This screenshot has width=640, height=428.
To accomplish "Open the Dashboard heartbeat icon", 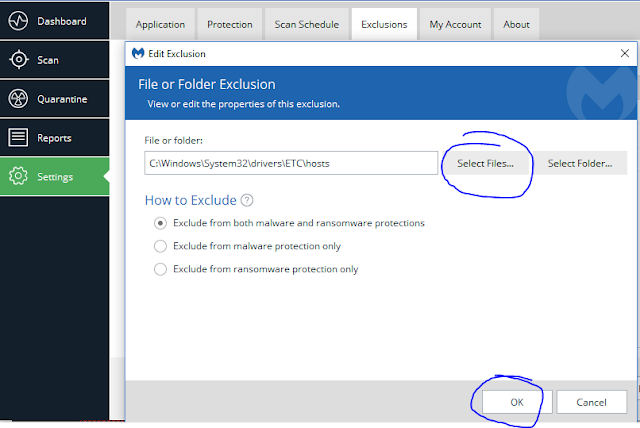I will coord(18,21).
